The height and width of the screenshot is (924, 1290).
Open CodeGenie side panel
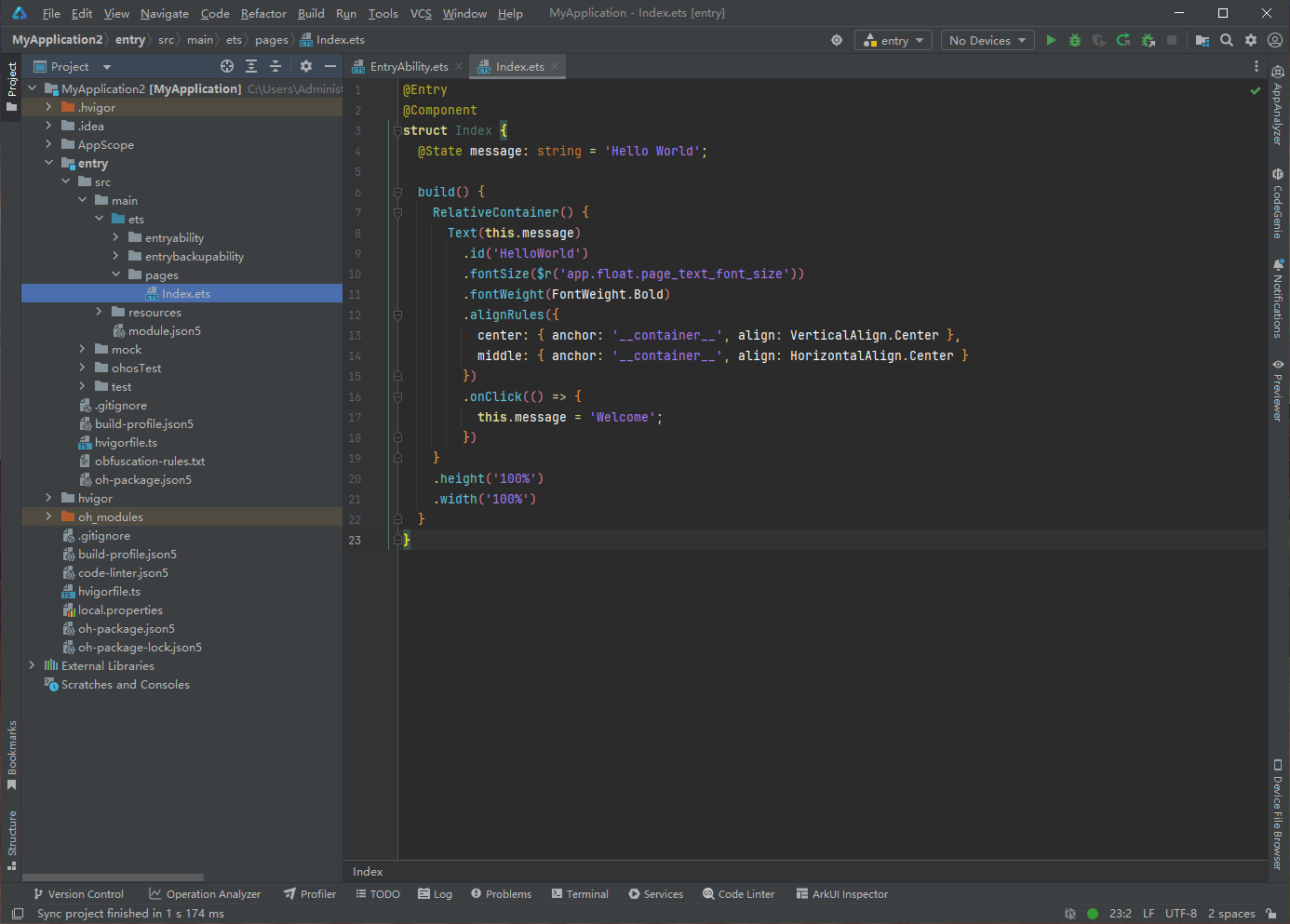tap(1278, 203)
